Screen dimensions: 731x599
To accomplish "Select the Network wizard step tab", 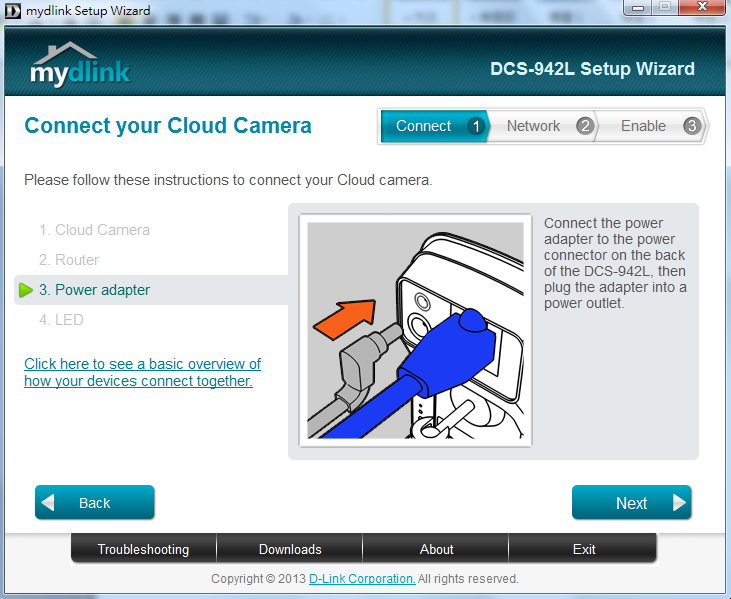I will pos(533,126).
